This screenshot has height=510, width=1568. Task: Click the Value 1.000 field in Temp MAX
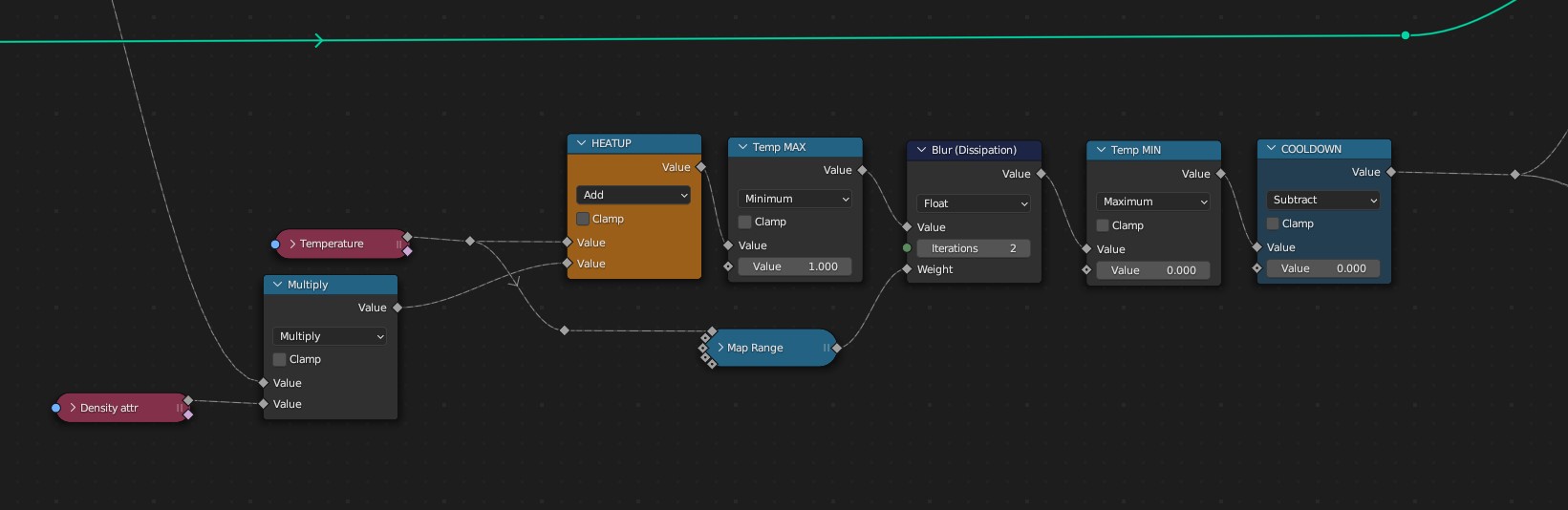(794, 266)
